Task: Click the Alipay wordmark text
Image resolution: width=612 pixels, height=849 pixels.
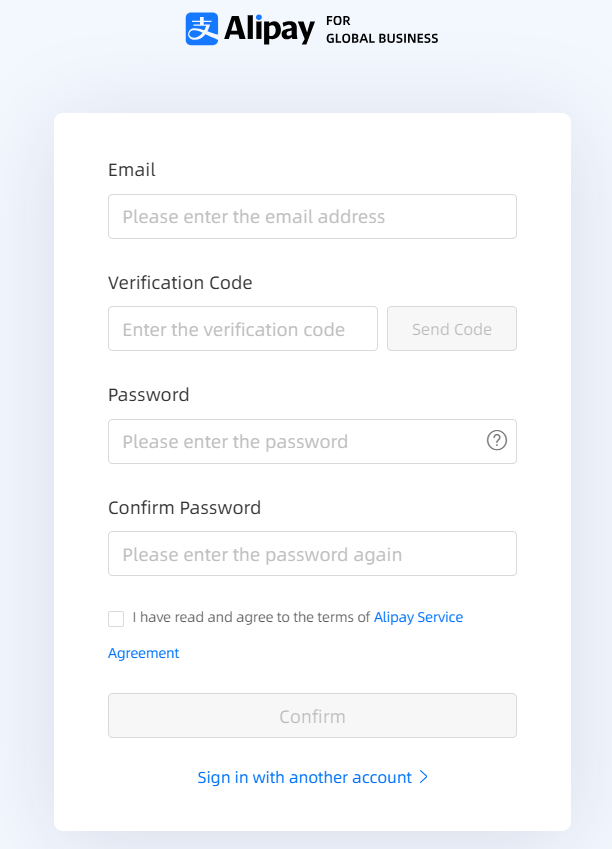Action: point(269,29)
